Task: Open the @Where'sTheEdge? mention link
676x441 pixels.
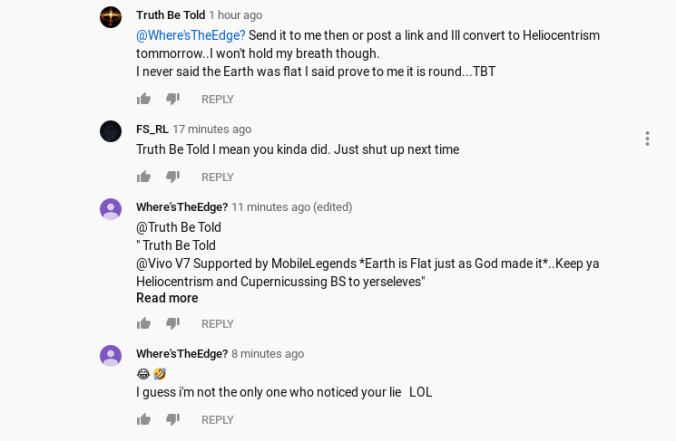Action: point(191,35)
